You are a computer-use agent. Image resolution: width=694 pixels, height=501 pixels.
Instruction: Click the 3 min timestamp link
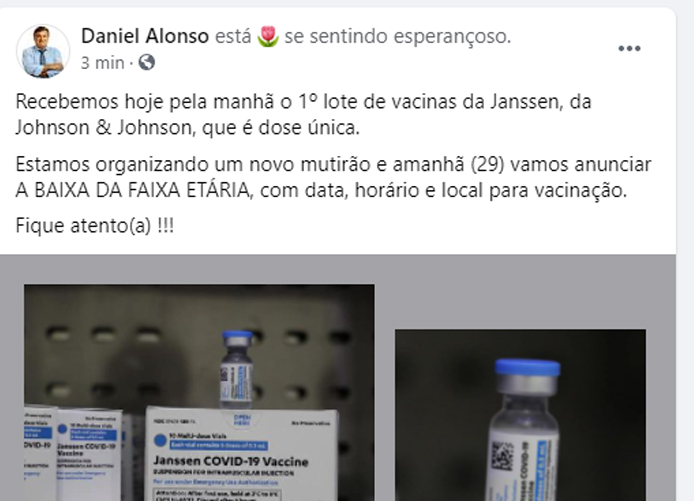click(102, 63)
